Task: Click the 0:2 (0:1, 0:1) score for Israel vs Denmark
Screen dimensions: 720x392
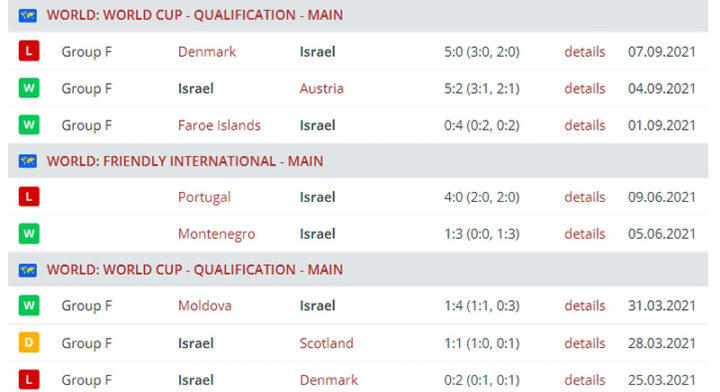Action: coord(482,380)
